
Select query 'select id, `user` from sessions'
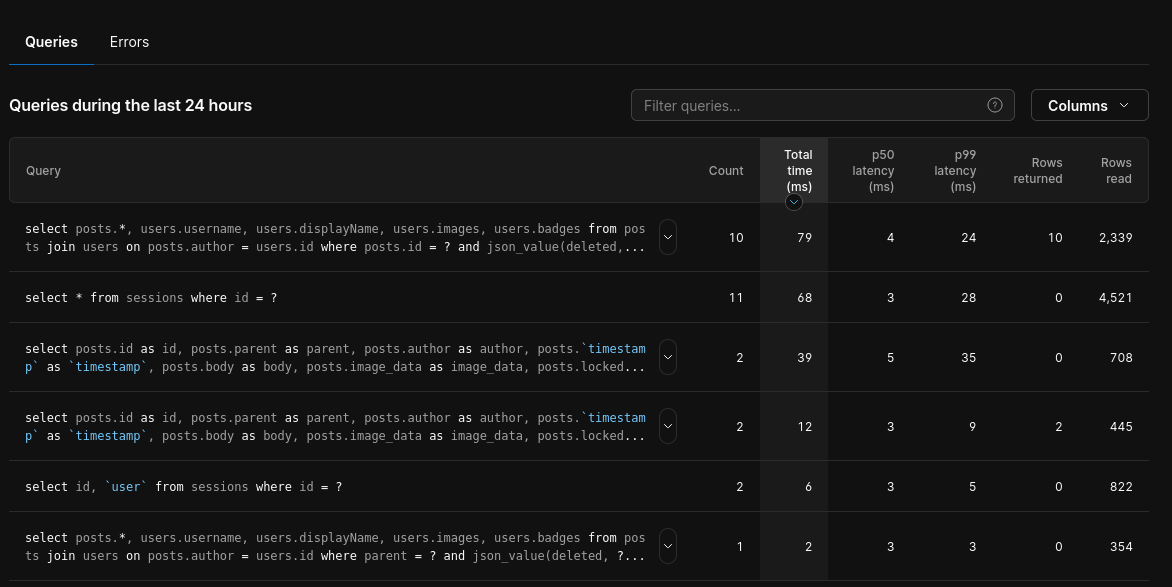click(x=183, y=487)
